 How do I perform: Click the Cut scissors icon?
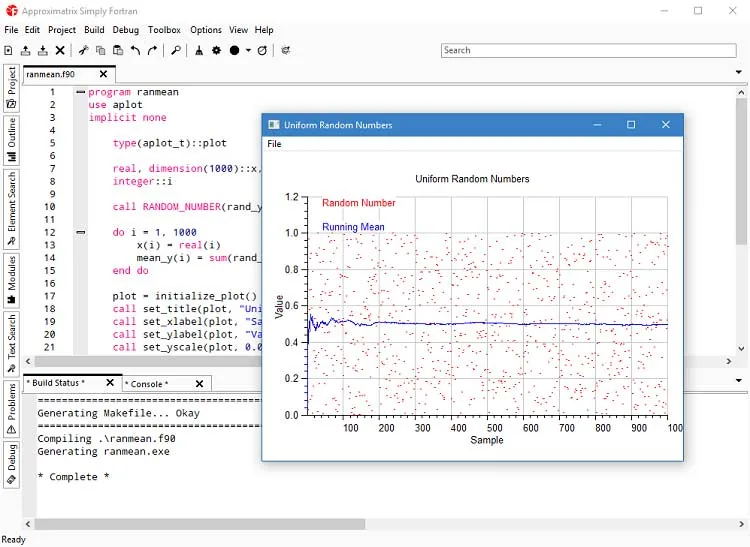coord(84,50)
